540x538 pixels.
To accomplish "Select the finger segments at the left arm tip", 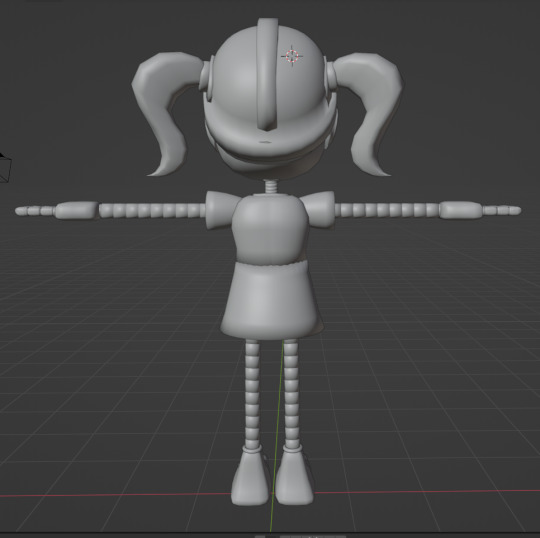I will (35, 210).
